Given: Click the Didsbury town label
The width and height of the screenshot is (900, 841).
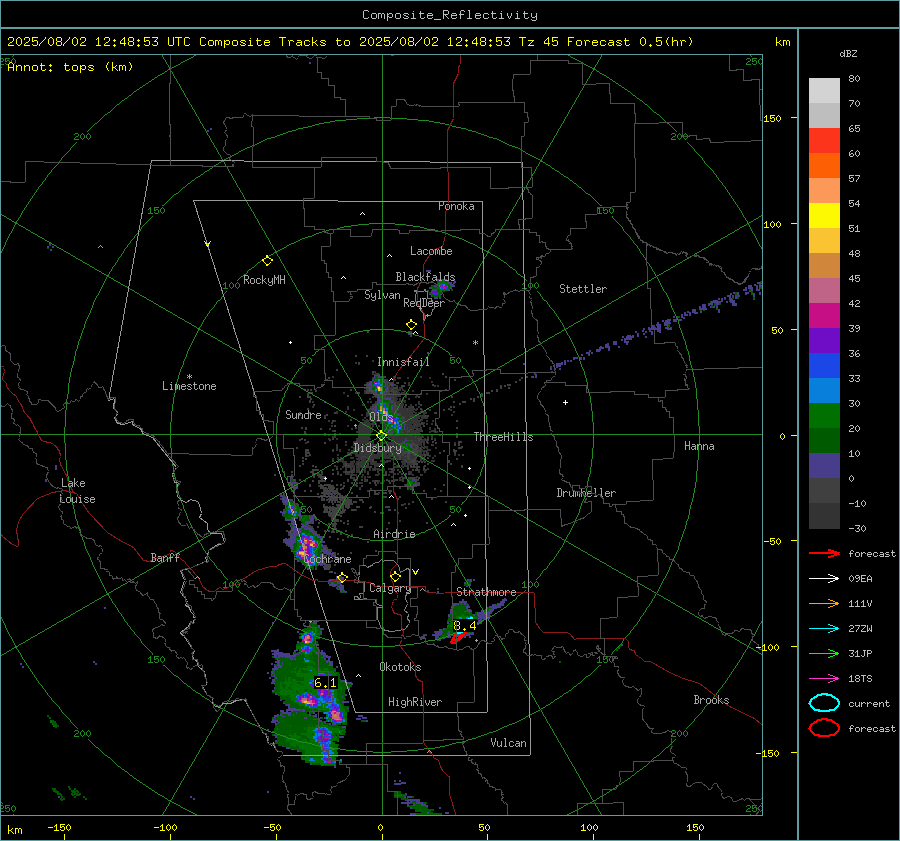Looking at the screenshot, I should pos(377,448).
